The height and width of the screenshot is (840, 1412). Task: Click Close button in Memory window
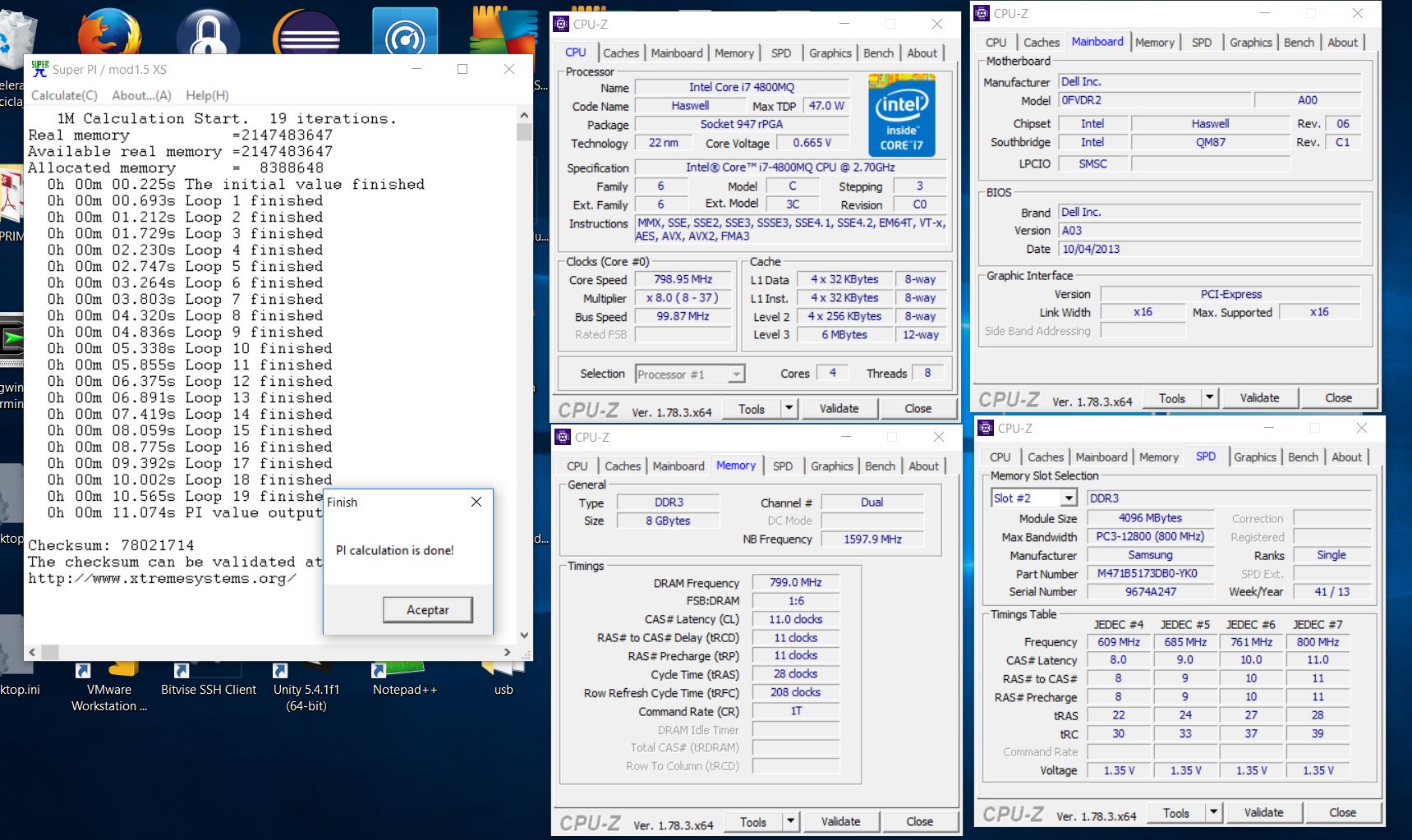(x=919, y=821)
